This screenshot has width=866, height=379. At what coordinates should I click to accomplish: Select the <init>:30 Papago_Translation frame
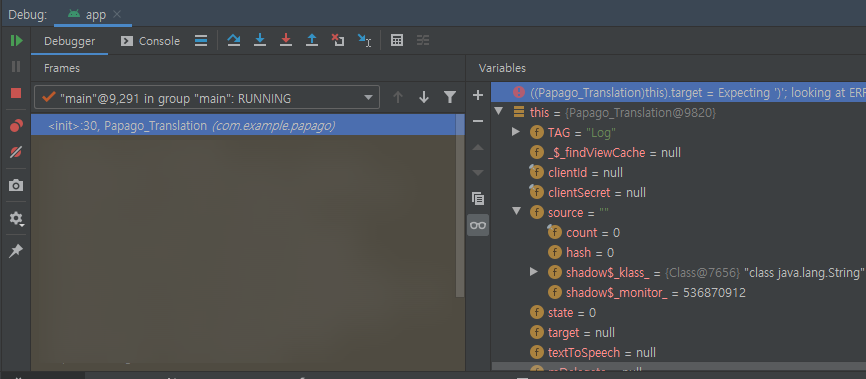click(x=244, y=125)
